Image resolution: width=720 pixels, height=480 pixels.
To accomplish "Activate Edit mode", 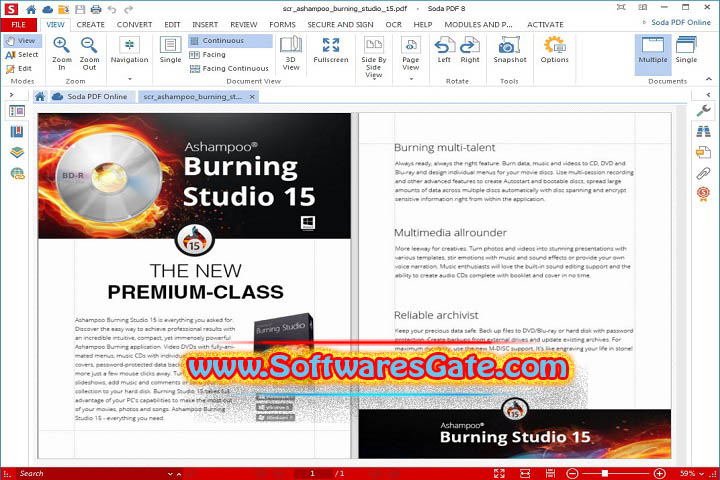I will pos(19,68).
